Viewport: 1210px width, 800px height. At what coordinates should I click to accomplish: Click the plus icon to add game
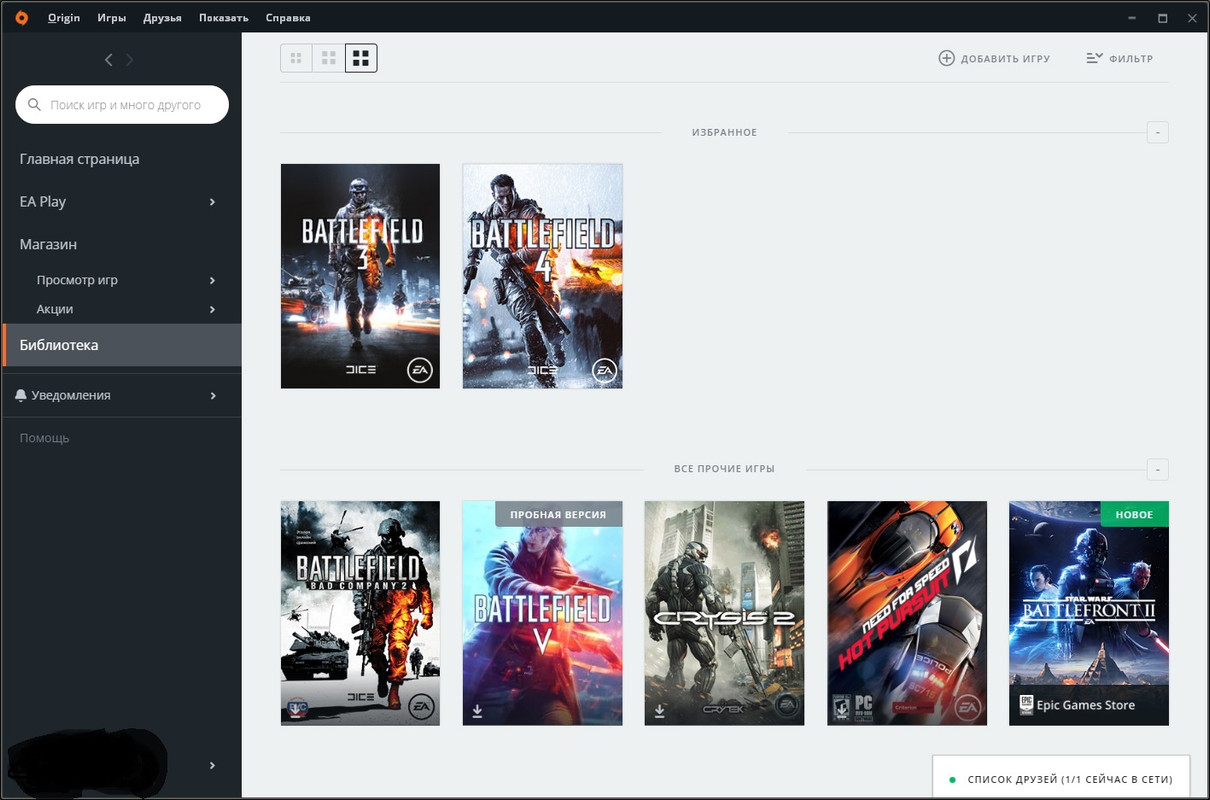click(946, 58)
